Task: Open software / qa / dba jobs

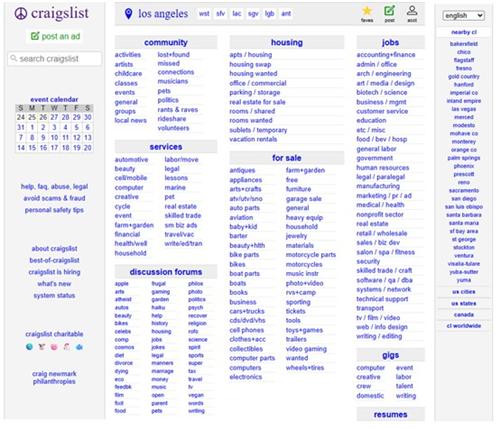Action: 385,280
